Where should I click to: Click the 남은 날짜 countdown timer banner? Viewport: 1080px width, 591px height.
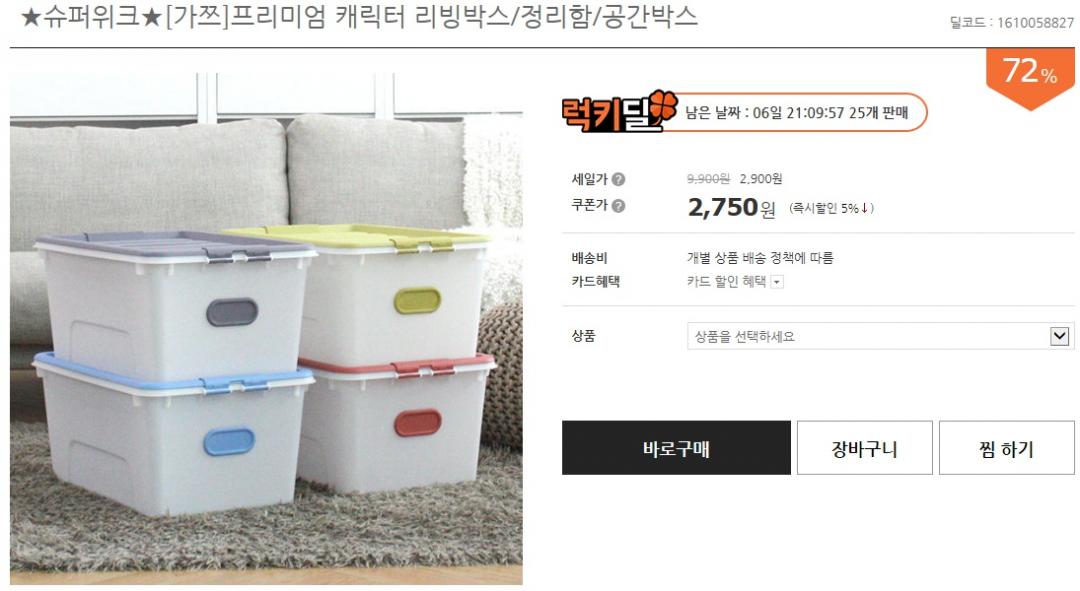797,112
